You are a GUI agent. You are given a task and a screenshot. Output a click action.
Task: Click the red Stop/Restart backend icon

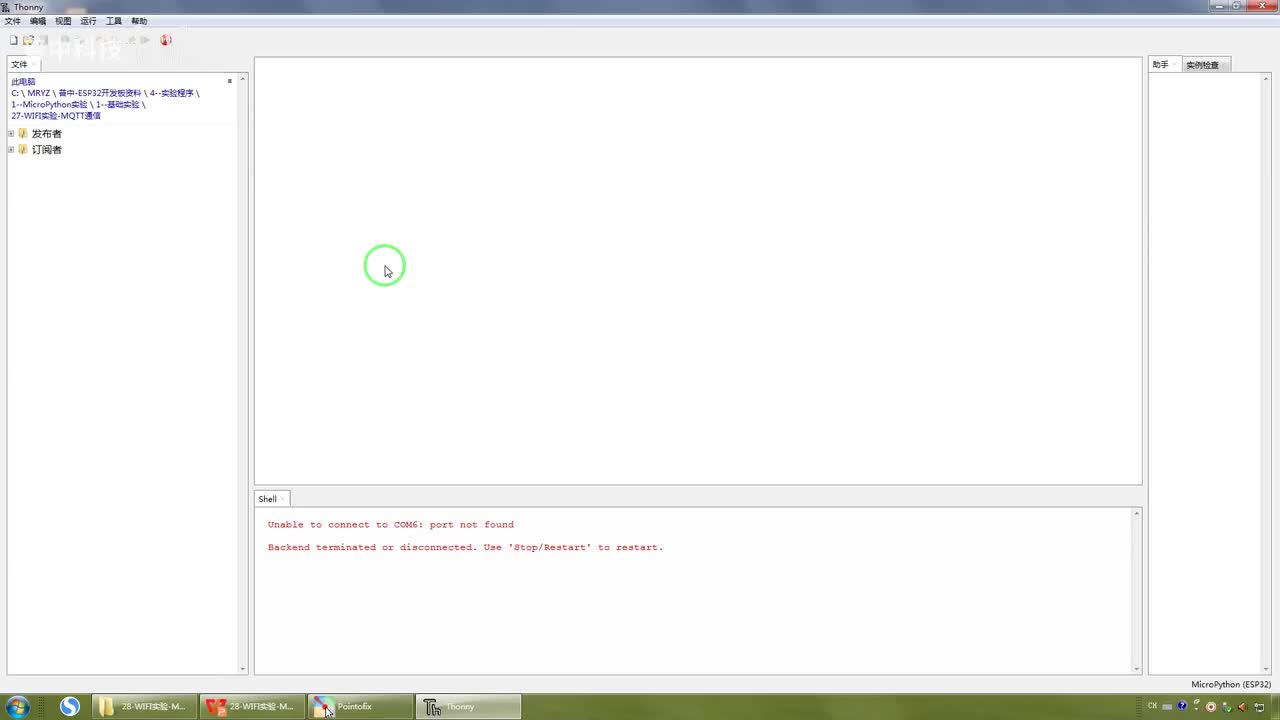[x=166, y=40]
